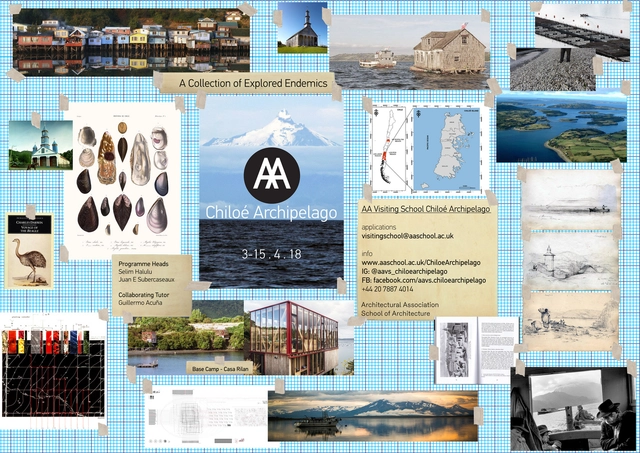
Task: Select the aerial archipelago islands photo
Action: click(x=561, y=127)
